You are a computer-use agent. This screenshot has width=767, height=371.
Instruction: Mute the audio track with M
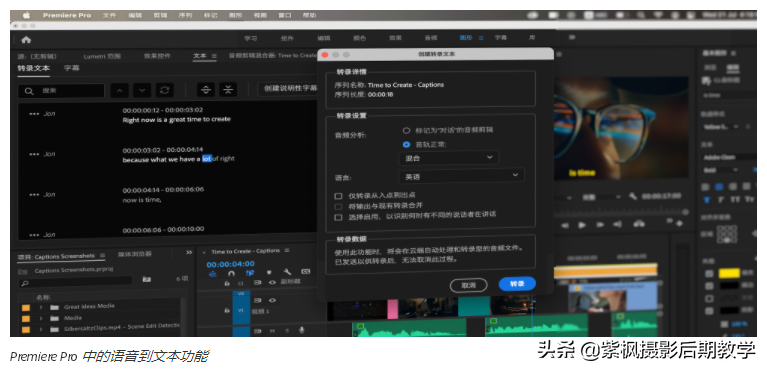click(x=272, y=331)
